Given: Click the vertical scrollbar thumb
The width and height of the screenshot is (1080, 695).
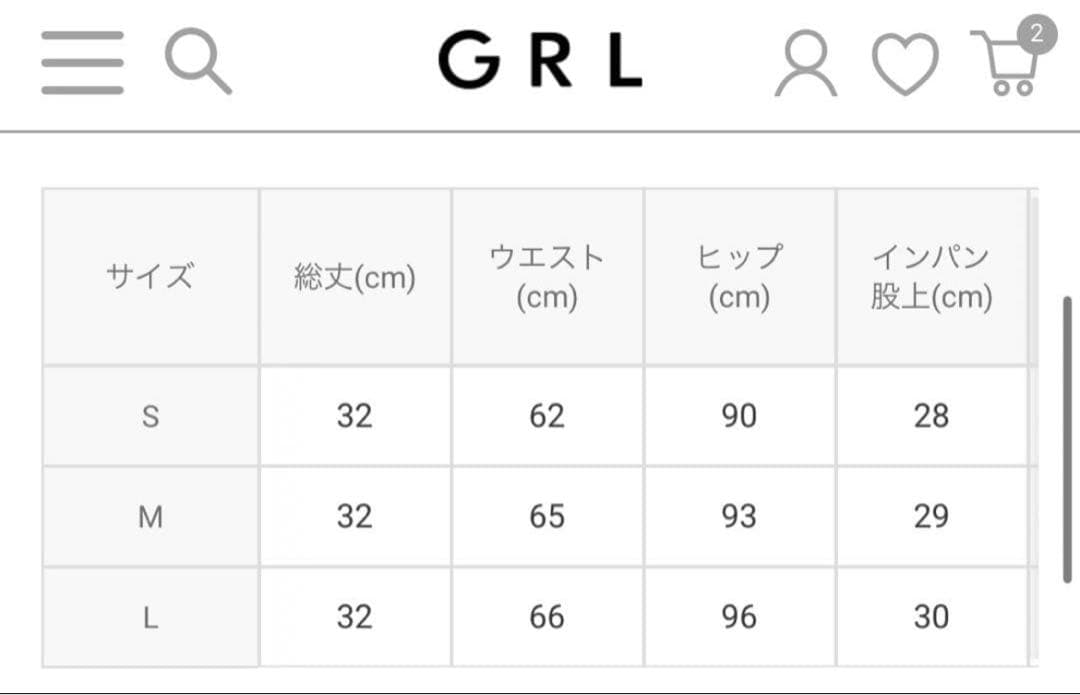Looking at the screenshot, I should pos(1066,440).
